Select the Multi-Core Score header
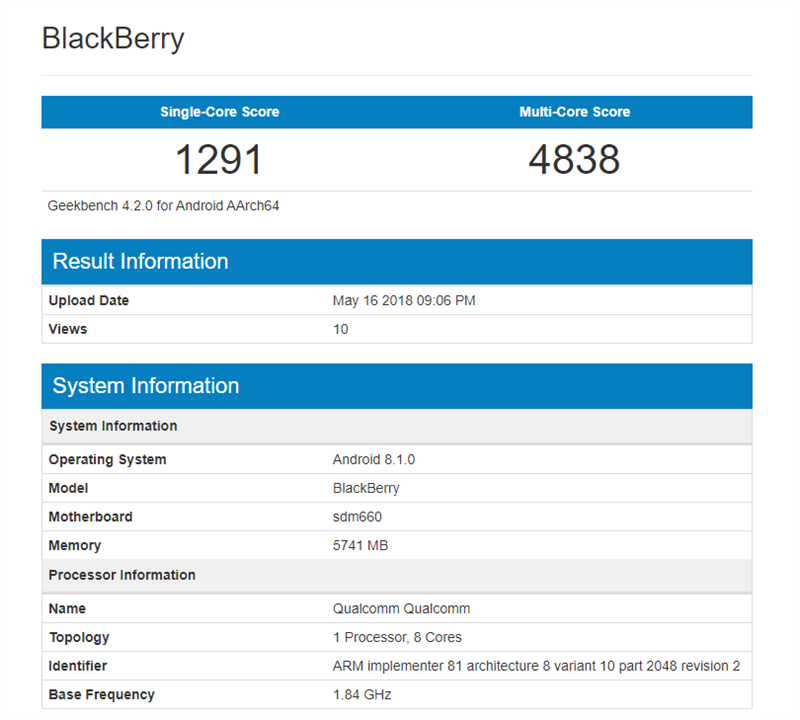 [574, 112]
